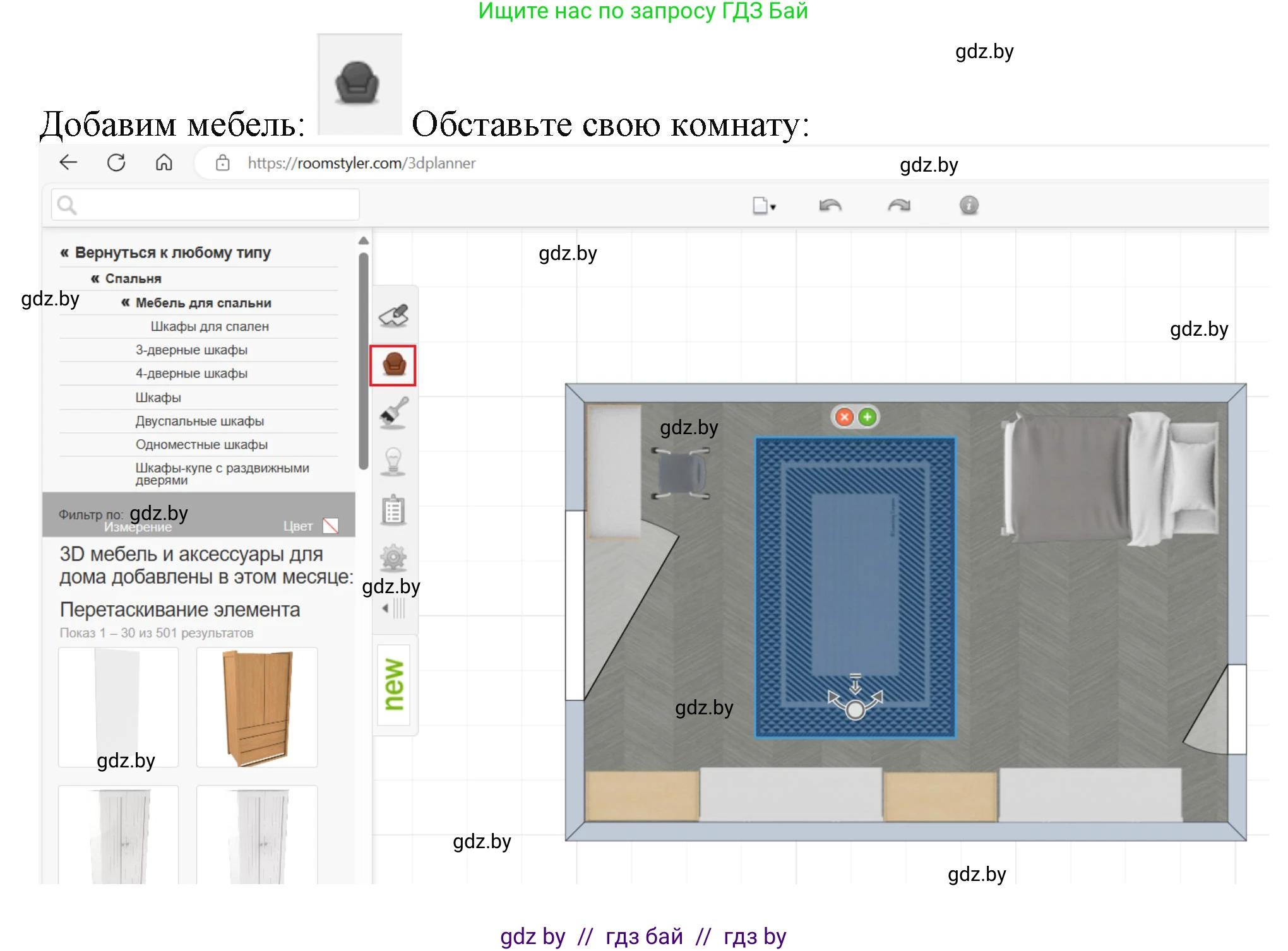
Task: Collapse Мебель для спальни category
Action: [196, 303]
